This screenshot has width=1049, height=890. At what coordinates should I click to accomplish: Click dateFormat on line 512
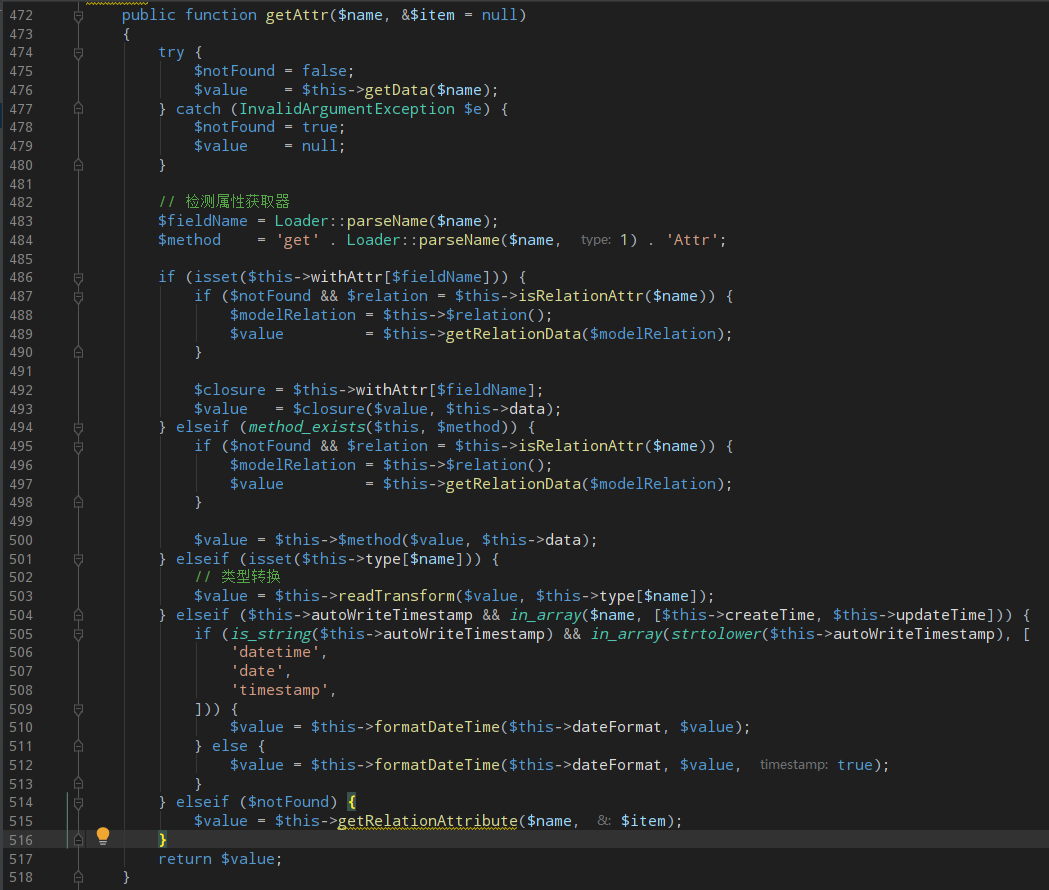[x=617, y=764]
